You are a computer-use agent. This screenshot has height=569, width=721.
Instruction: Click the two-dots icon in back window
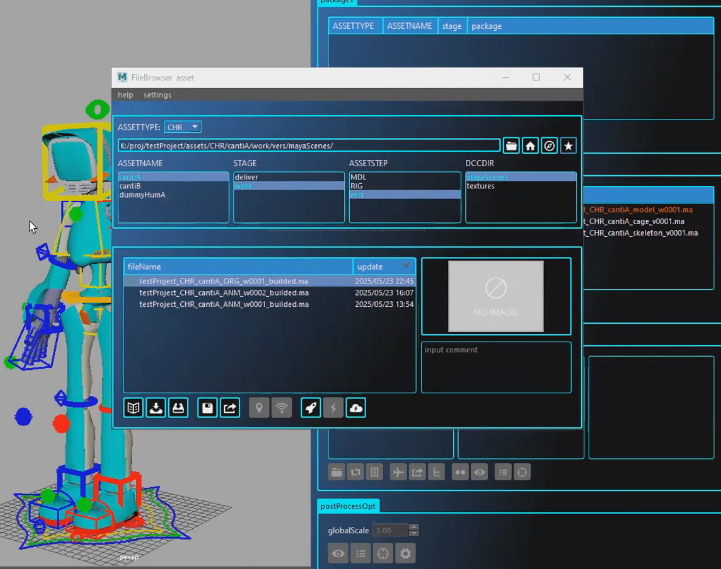(460, 472)
